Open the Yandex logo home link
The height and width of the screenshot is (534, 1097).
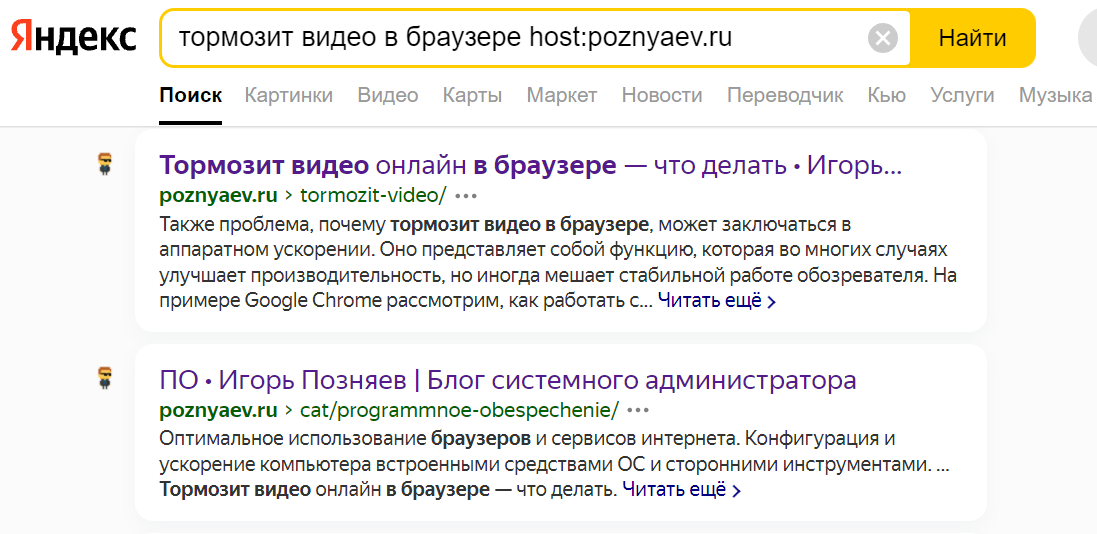point(73,36)
